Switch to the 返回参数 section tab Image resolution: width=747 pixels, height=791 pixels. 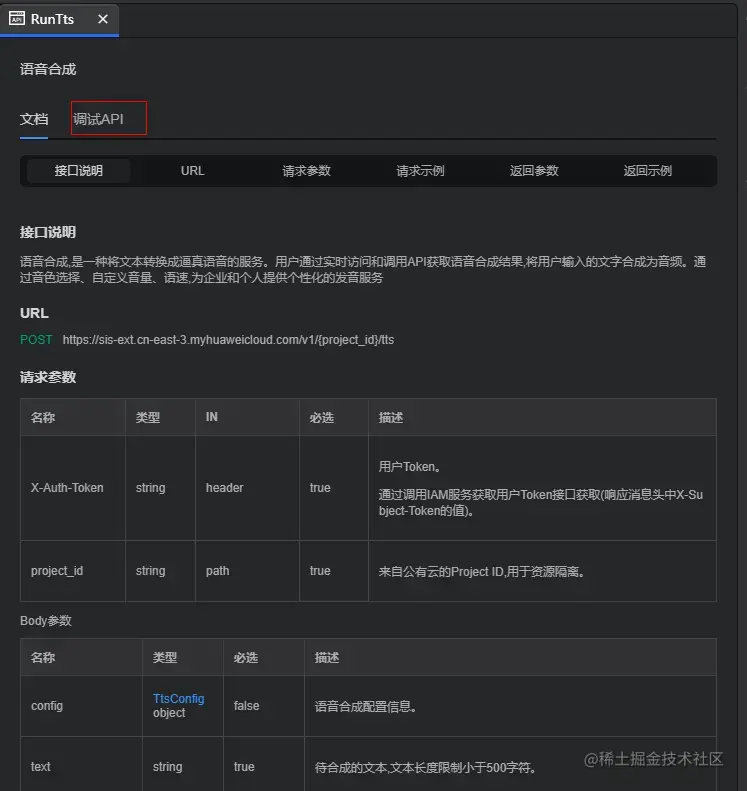point(534,171)
